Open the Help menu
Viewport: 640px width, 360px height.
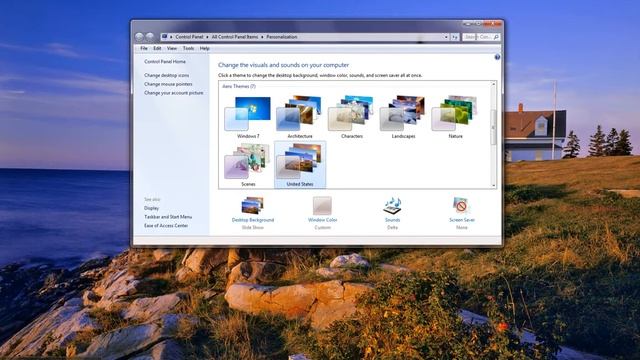pyautogui.click(x=204, y=48)
